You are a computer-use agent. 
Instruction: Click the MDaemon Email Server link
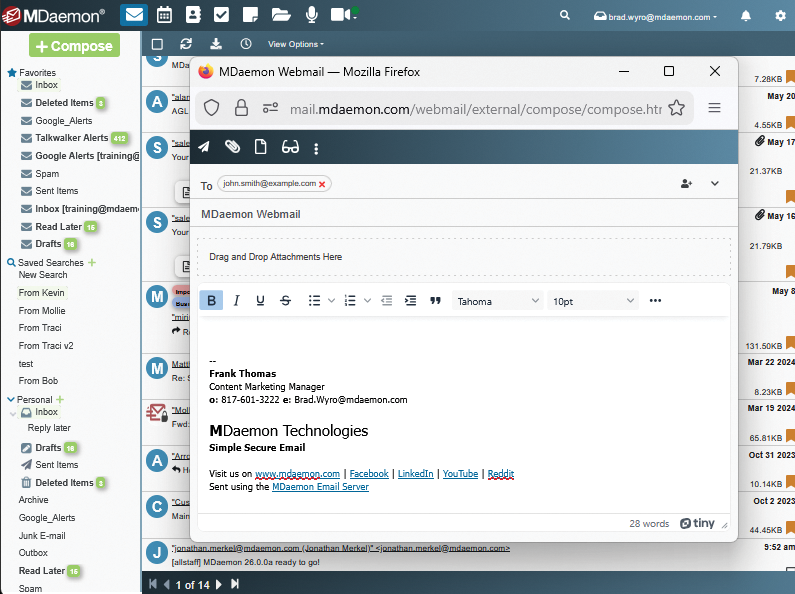tap(320, 487)
